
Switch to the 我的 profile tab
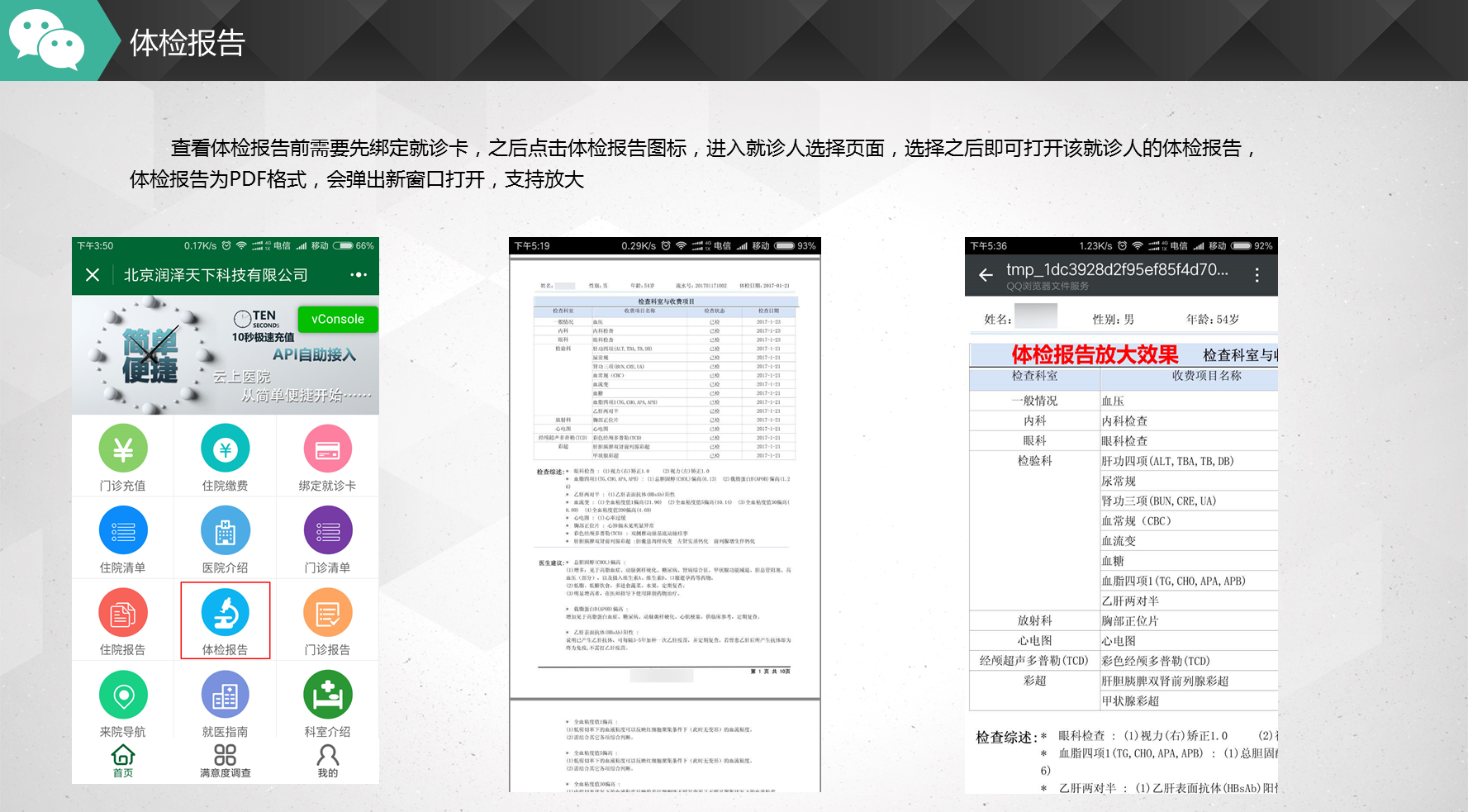point(327,761)
